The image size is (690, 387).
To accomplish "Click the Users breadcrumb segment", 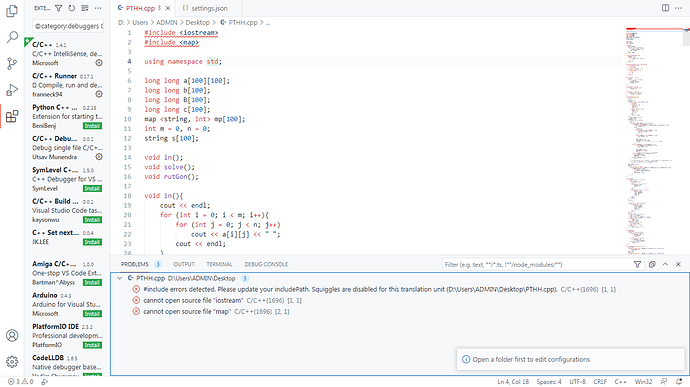I will point(140,22).
